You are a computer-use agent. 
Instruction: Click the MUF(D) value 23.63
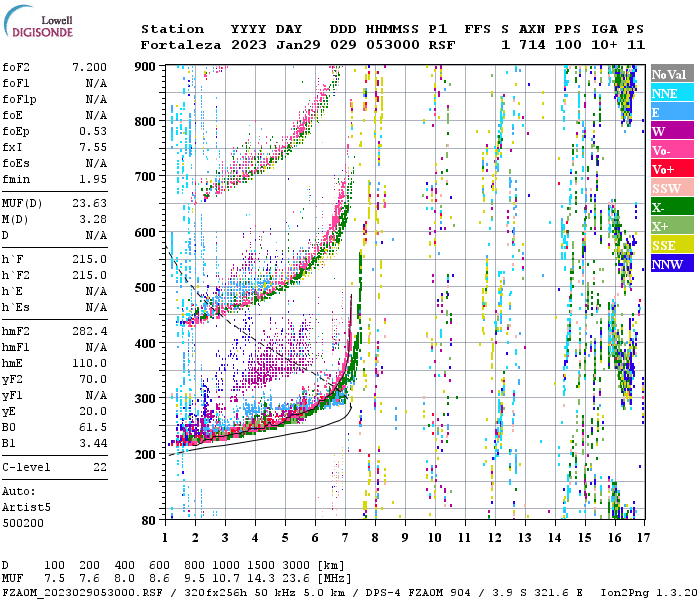pyautogui.click(x=89, y=203)
